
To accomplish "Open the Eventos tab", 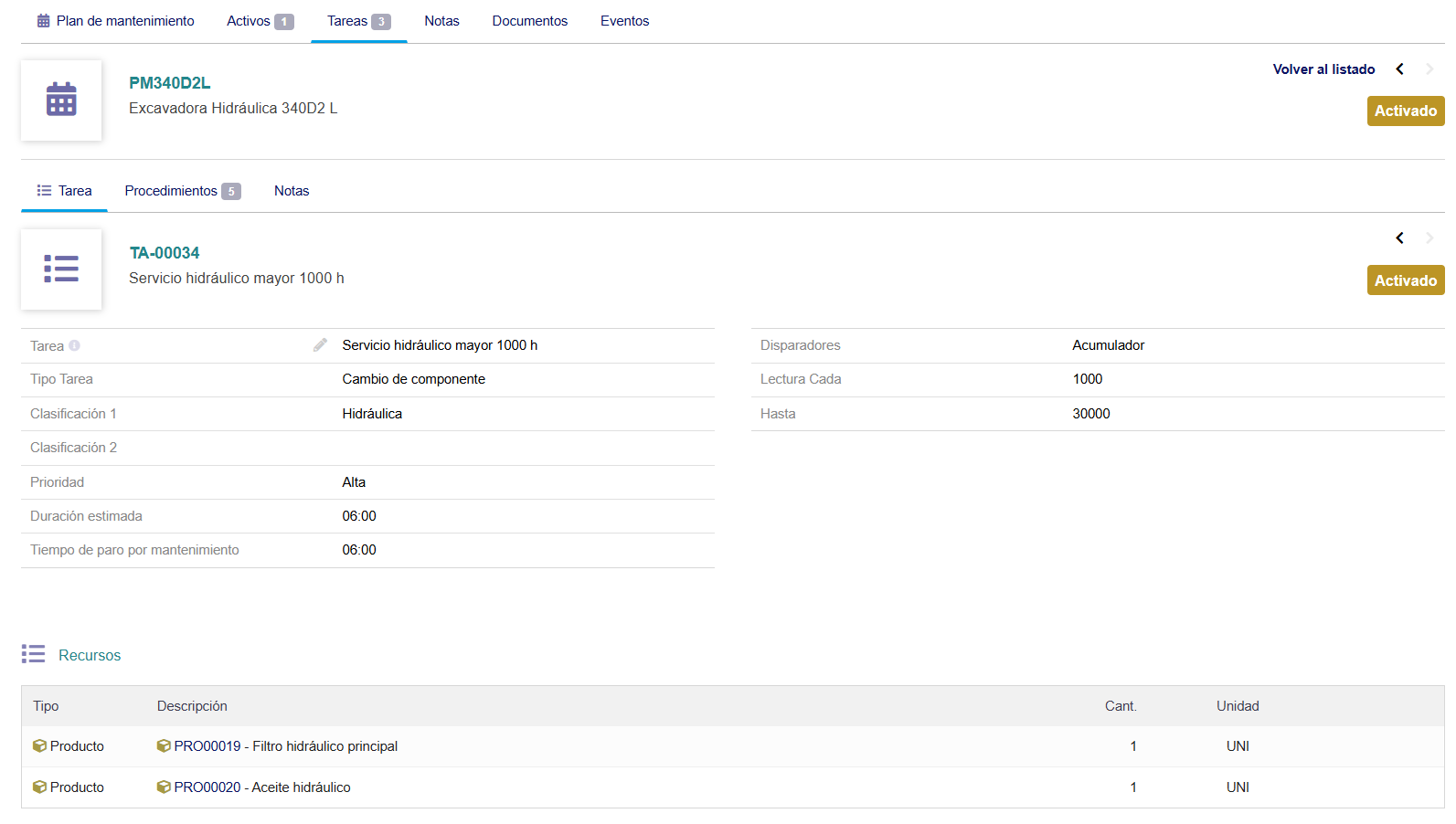I will pyautogui.click(x=624, y=21).
